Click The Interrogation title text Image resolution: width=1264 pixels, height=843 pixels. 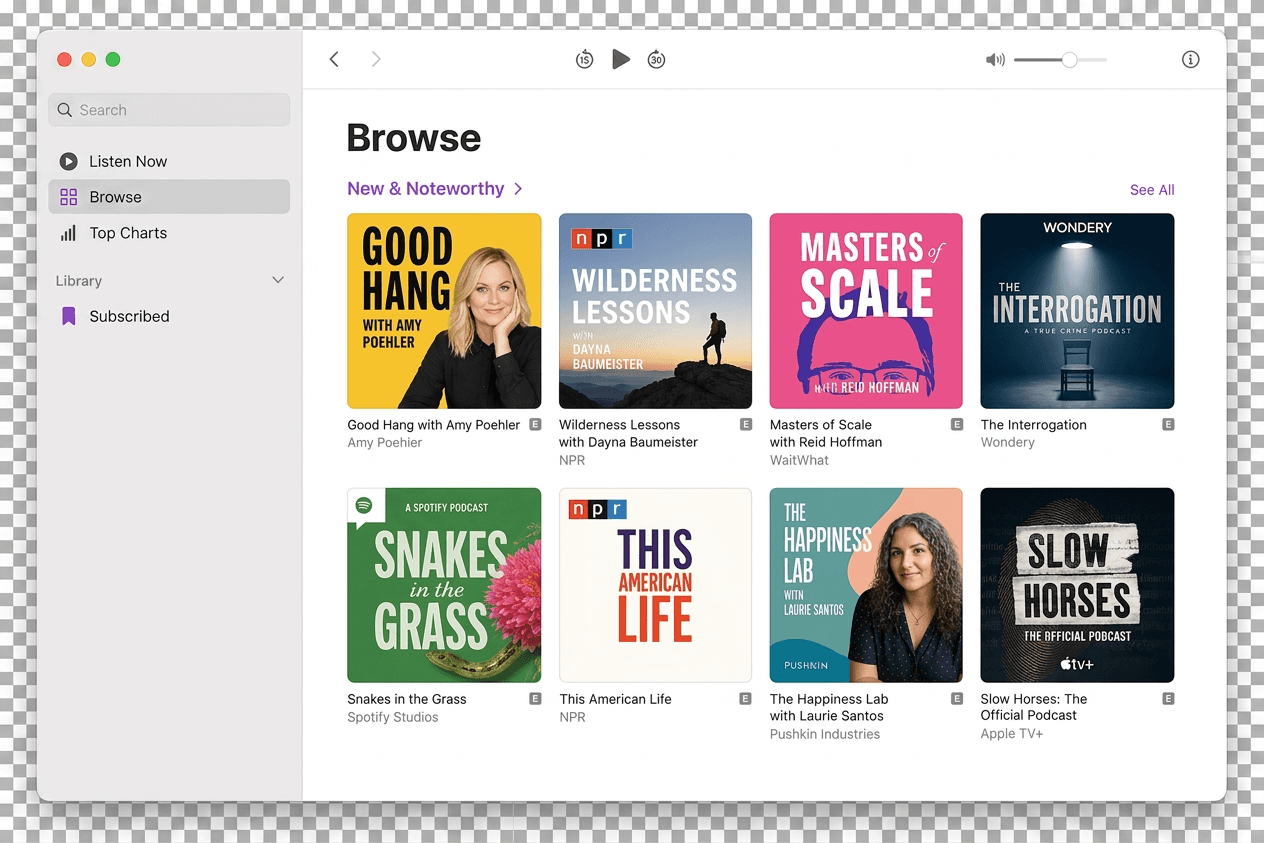(1033, 425)
